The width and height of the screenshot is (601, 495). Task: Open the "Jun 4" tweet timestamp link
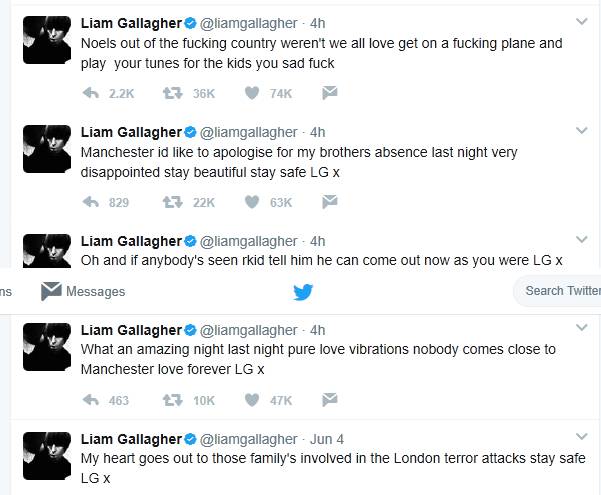[x=327, y=439]
